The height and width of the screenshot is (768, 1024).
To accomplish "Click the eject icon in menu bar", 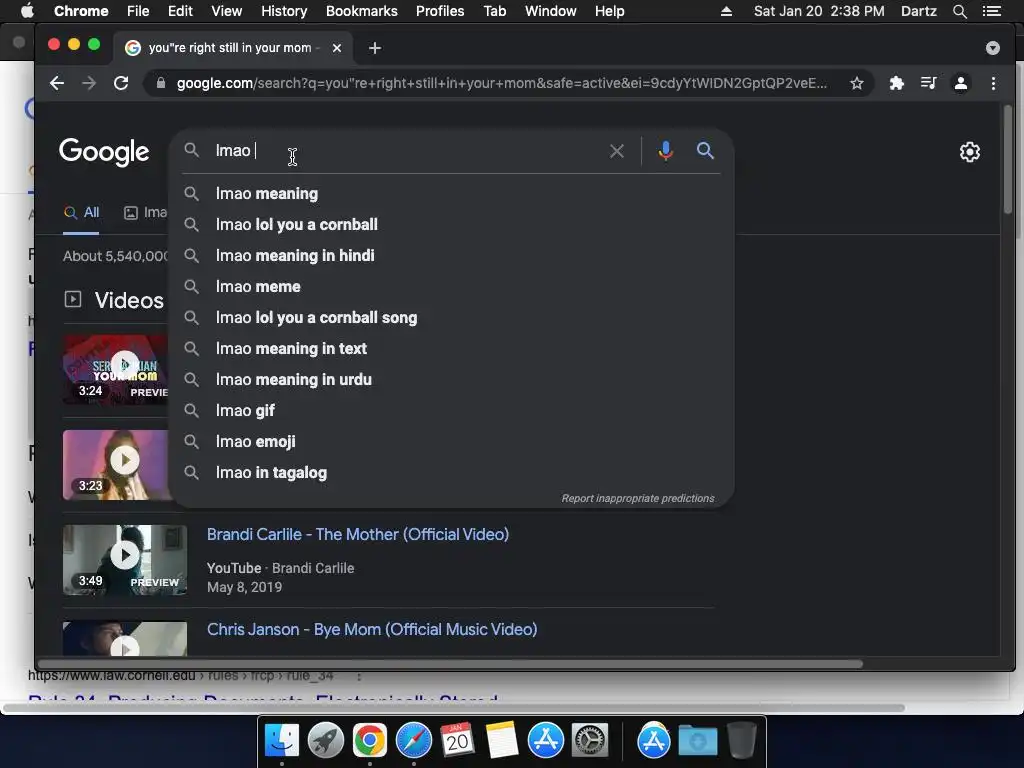I will point(726,11).
